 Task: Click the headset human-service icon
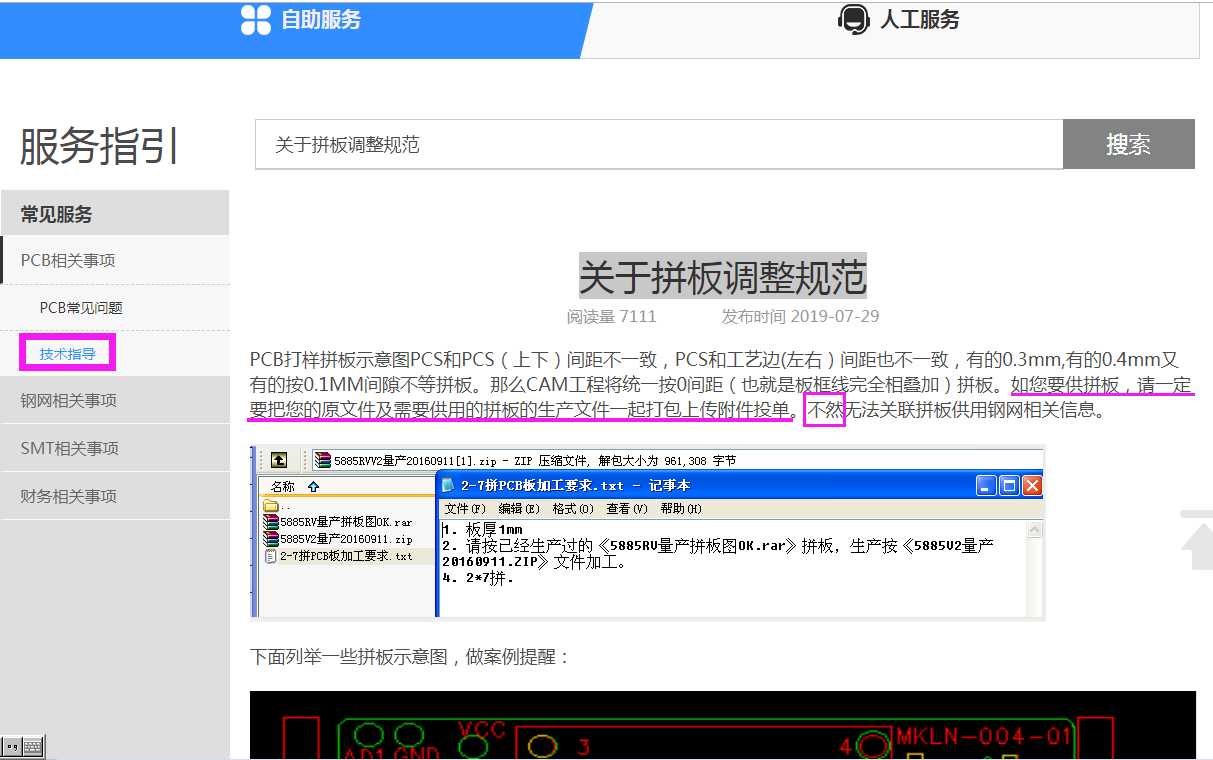(x=853, y=20)
